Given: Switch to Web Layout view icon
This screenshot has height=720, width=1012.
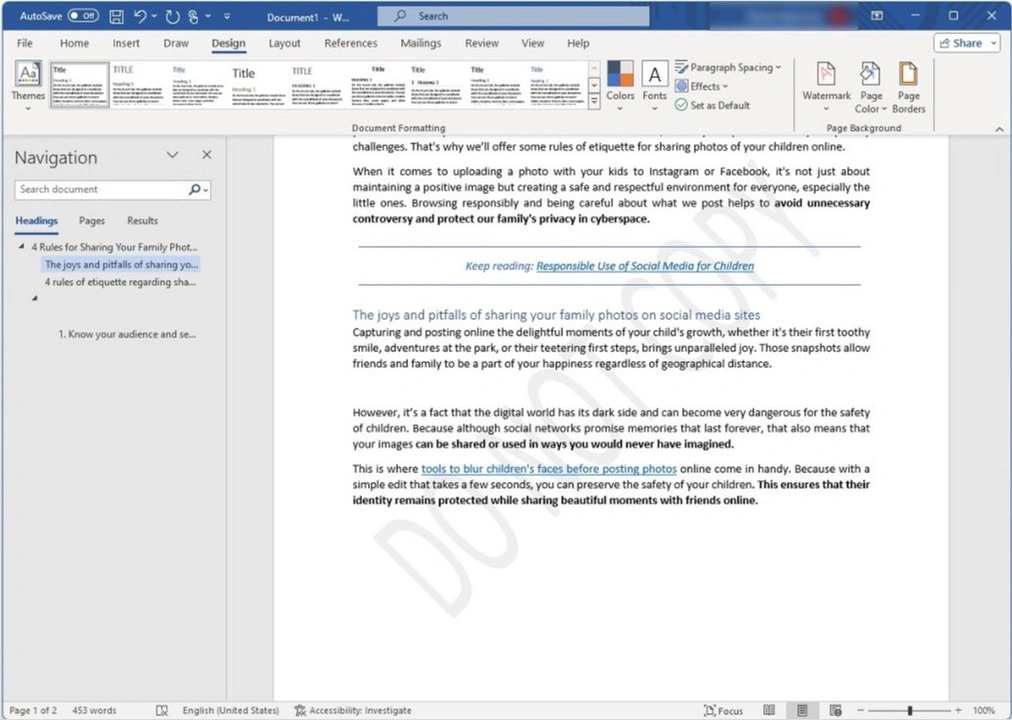Looking at the screenshot, I should point(835,710).
